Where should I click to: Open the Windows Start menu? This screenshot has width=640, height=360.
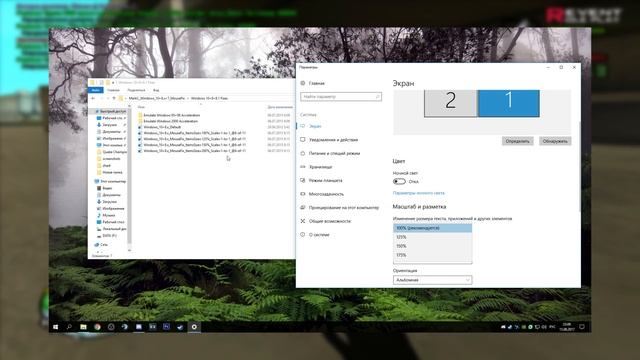[x=56, y=327]
